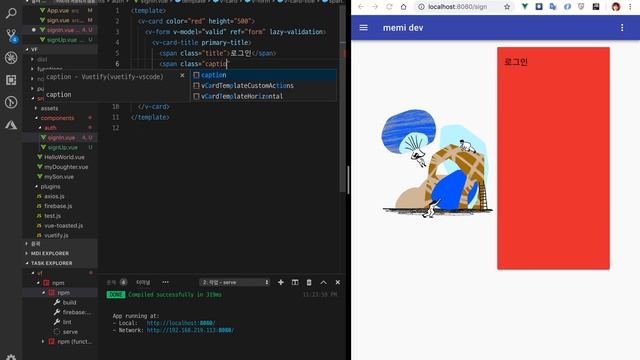
Task: Open the Chrome three-dot menu
Action: click(x=630, y=7)
